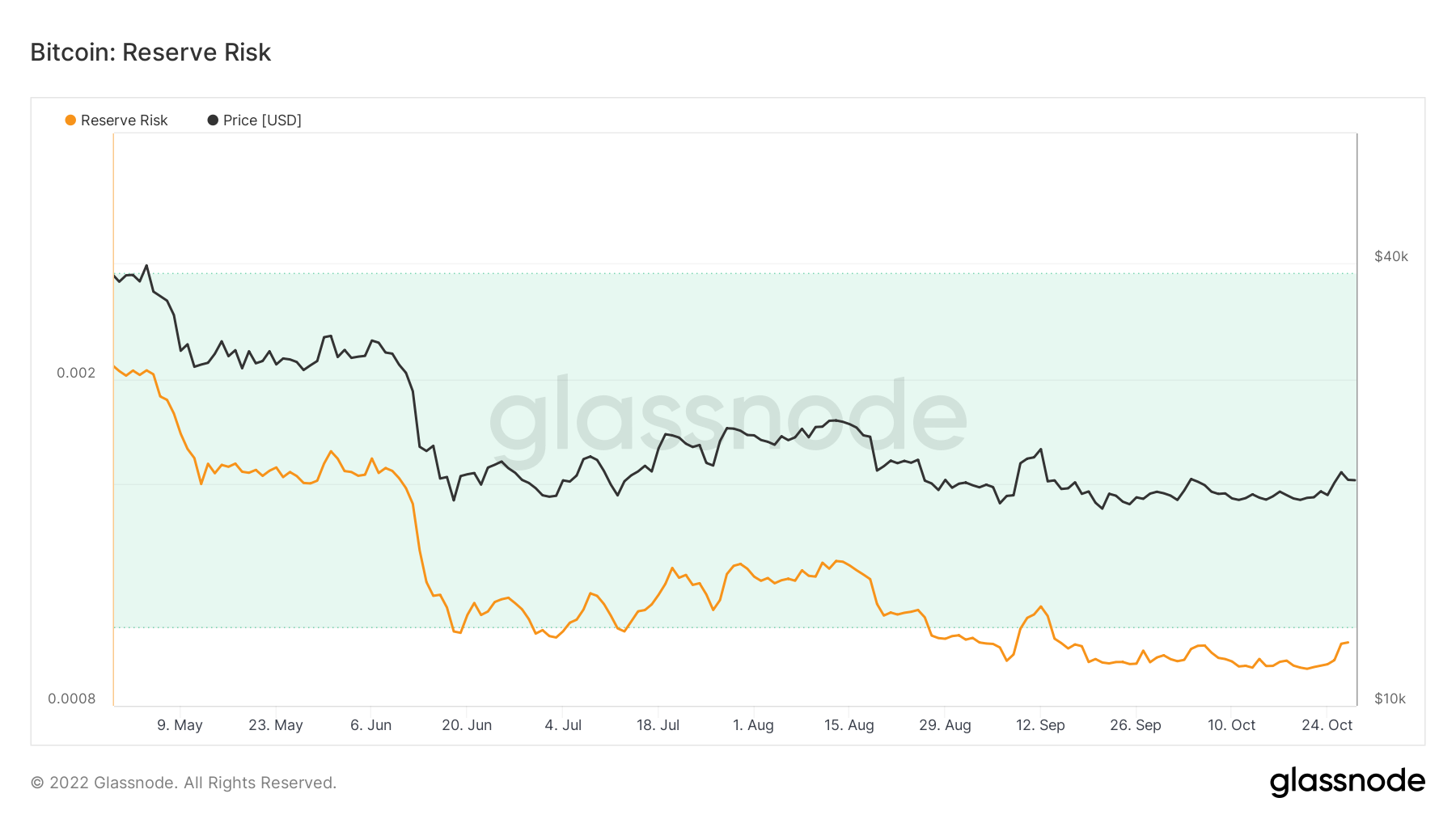Click the Bitcoin: Reserve Risk chart title
The width and height of the screenshot is (1456, 819).
click(x=150, y=53)
